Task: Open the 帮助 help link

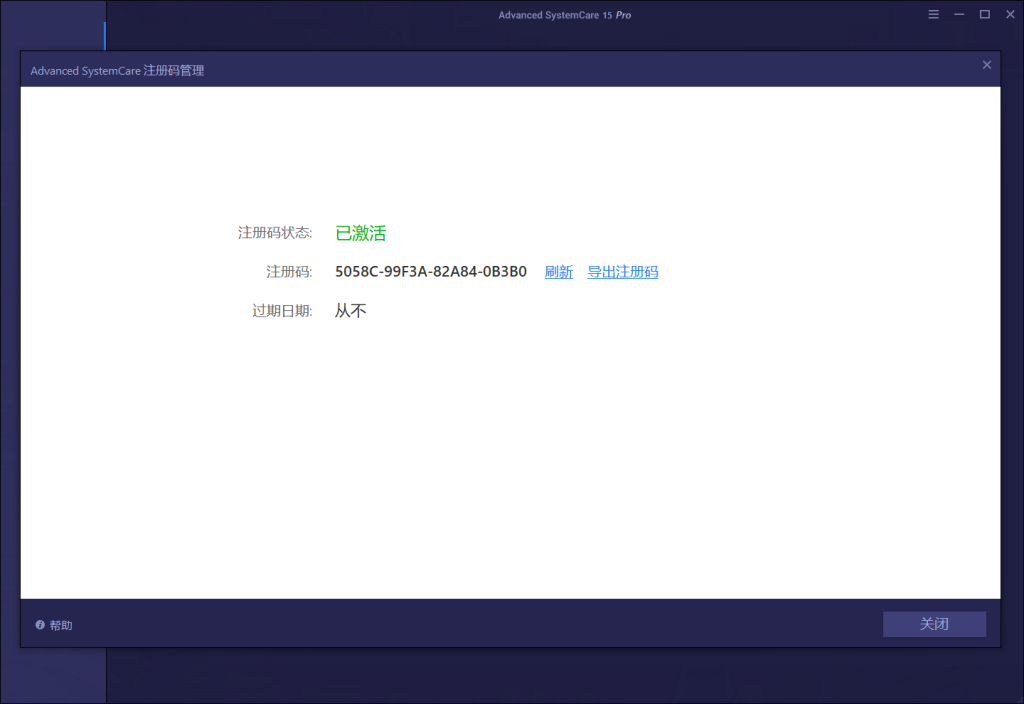Action: (61, 625)
